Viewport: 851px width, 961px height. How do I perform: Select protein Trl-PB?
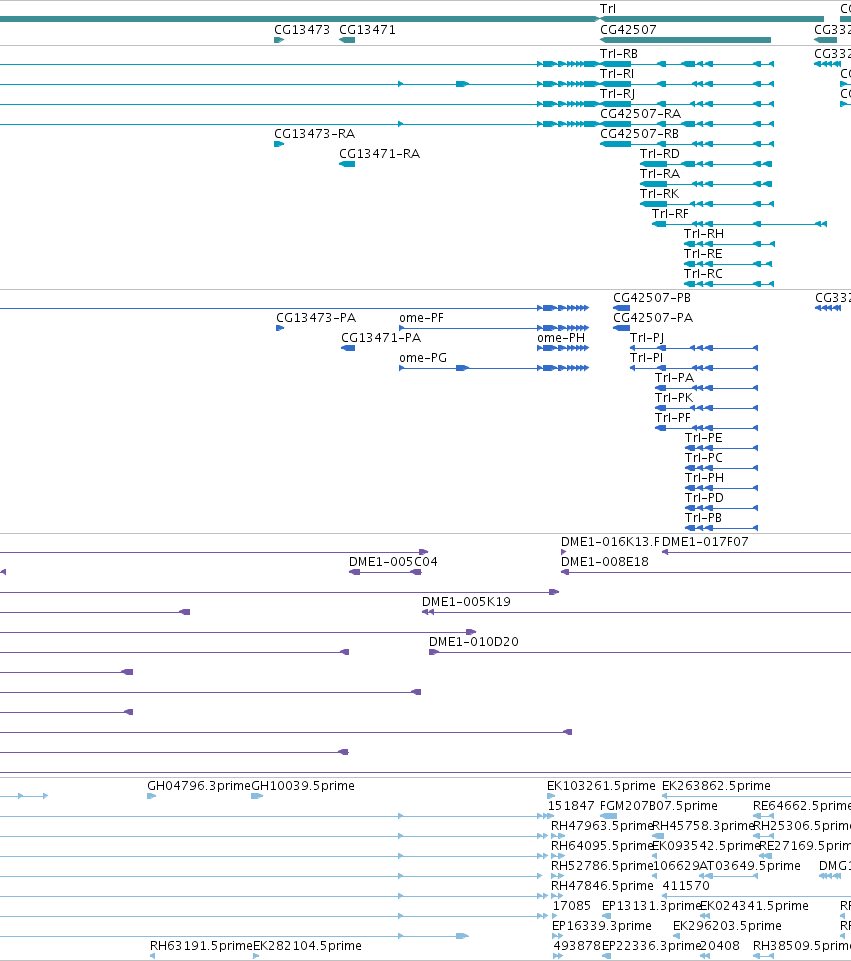[721, 528]
